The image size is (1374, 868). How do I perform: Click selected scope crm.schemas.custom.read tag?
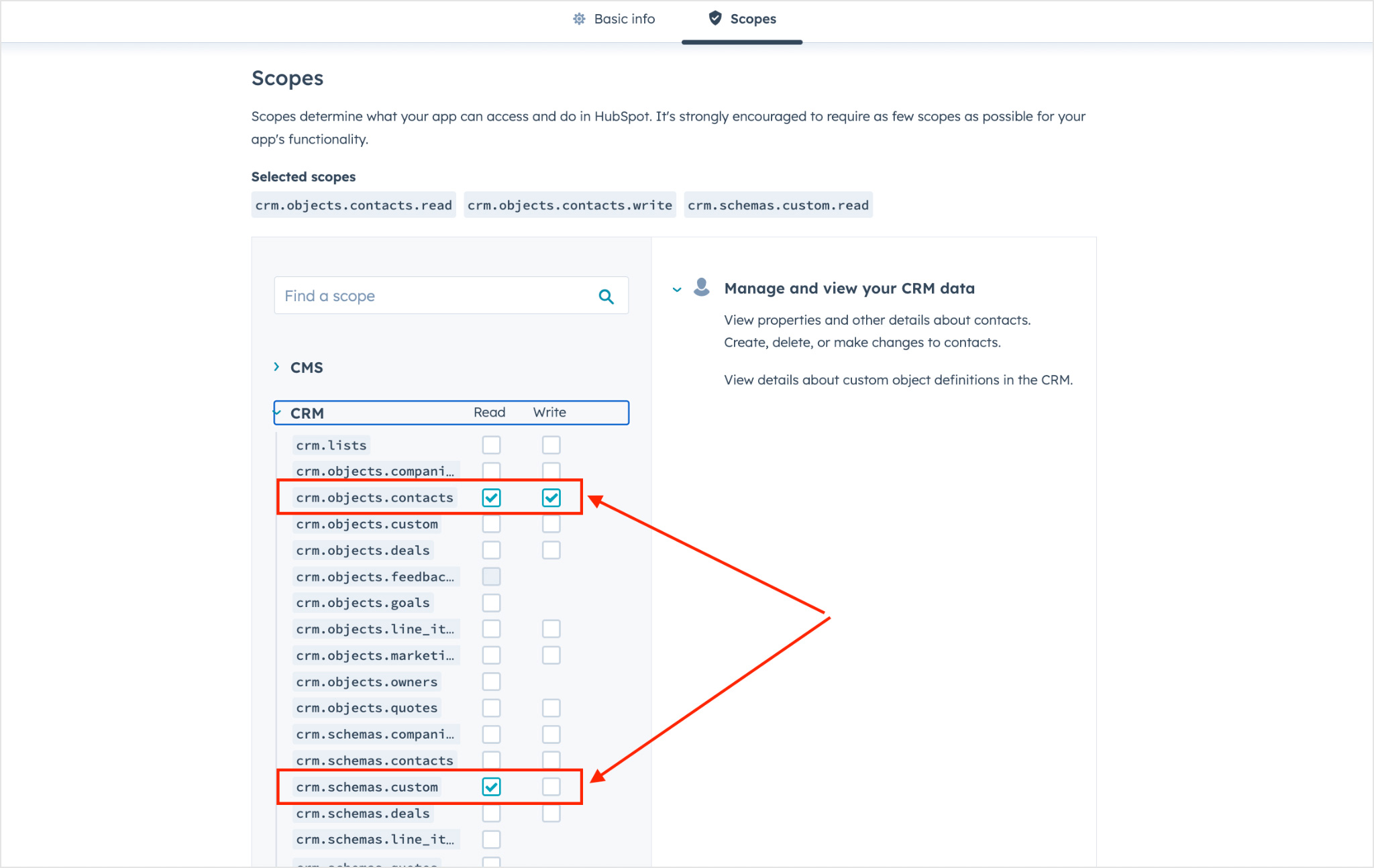pyautogui.click(x=778, y=205)
